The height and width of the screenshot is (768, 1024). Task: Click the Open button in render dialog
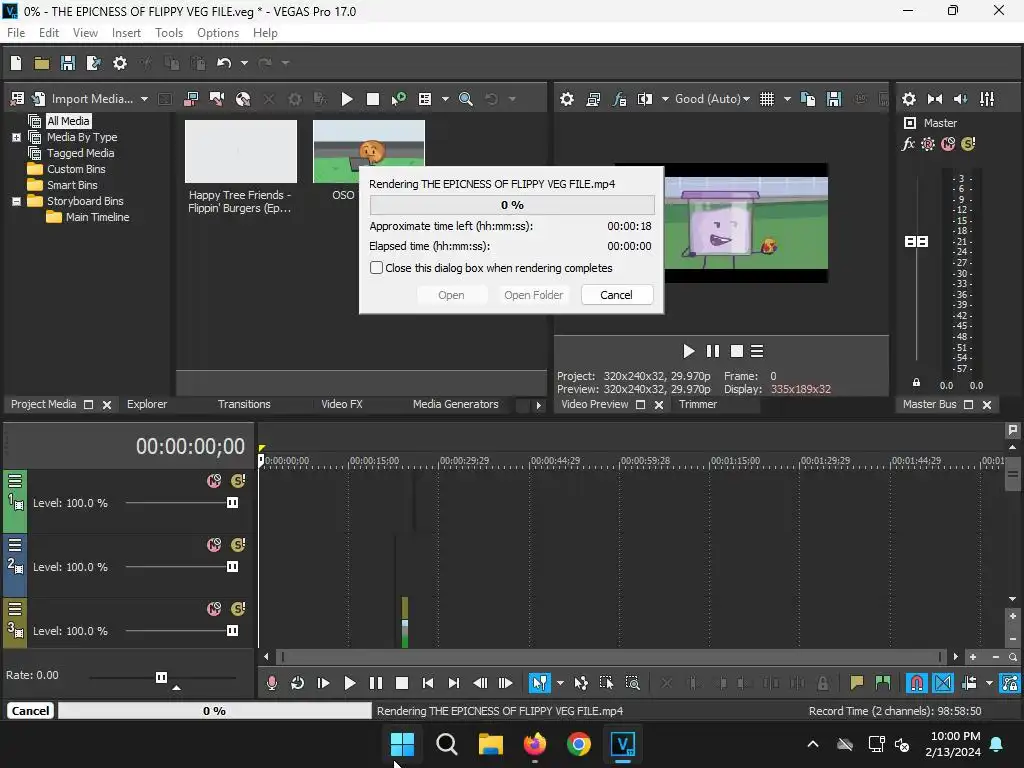click(x=451, y=295)
